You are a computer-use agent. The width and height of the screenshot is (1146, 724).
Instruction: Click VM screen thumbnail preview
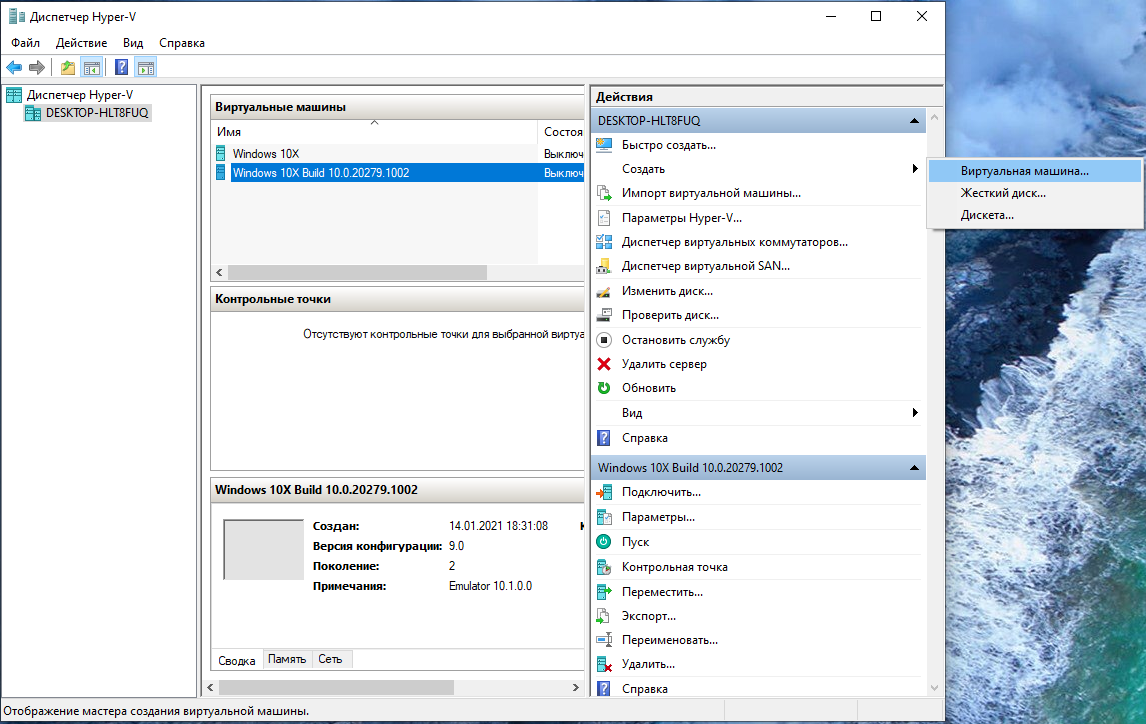pyautogui.click(x=263, y=549)
